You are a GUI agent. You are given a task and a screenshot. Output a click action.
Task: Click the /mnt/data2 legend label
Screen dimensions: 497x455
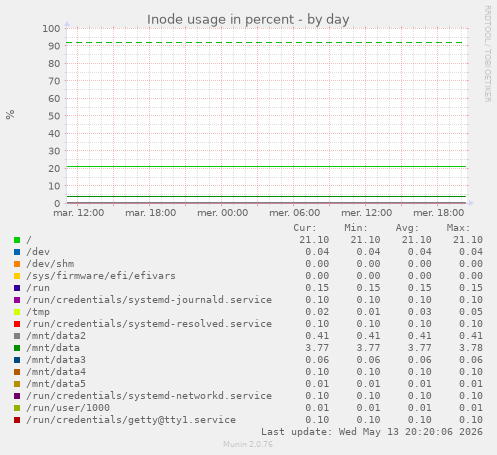coord(56,336)
